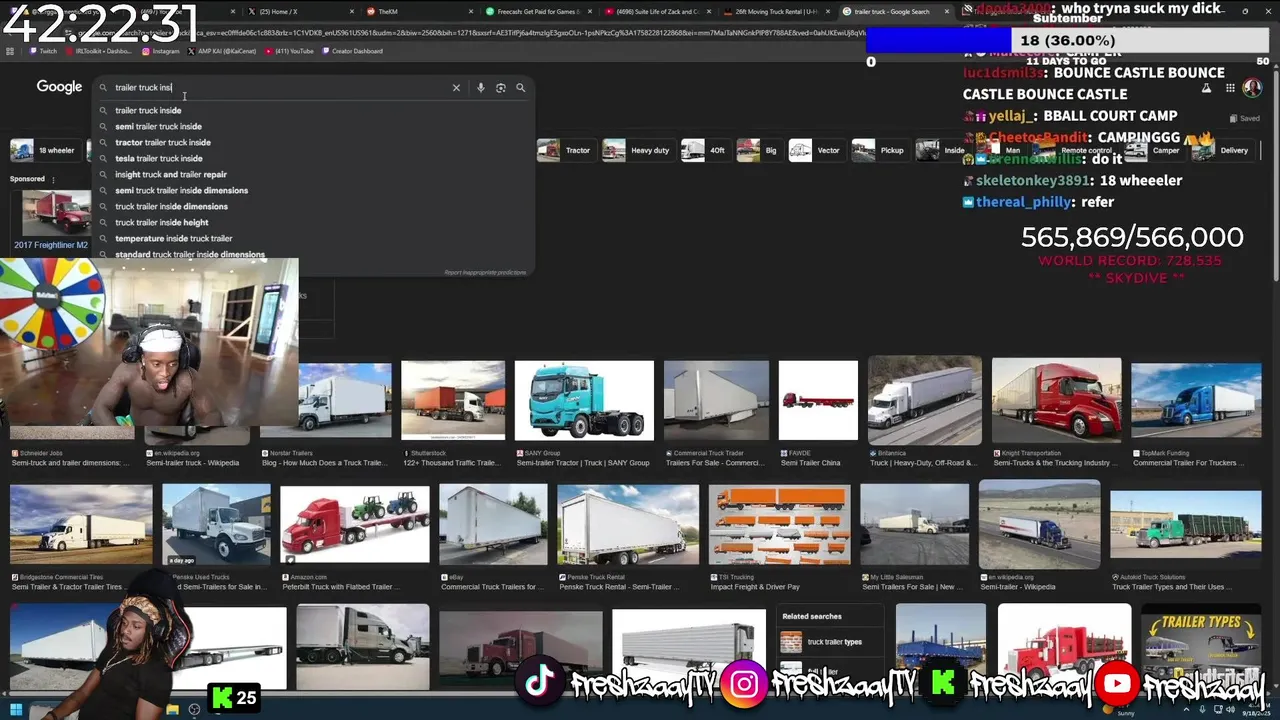The image size is (1280, 720).
Task: Choose suggestion 'semi trailer truck inside'
Action: tap(158, 127)
